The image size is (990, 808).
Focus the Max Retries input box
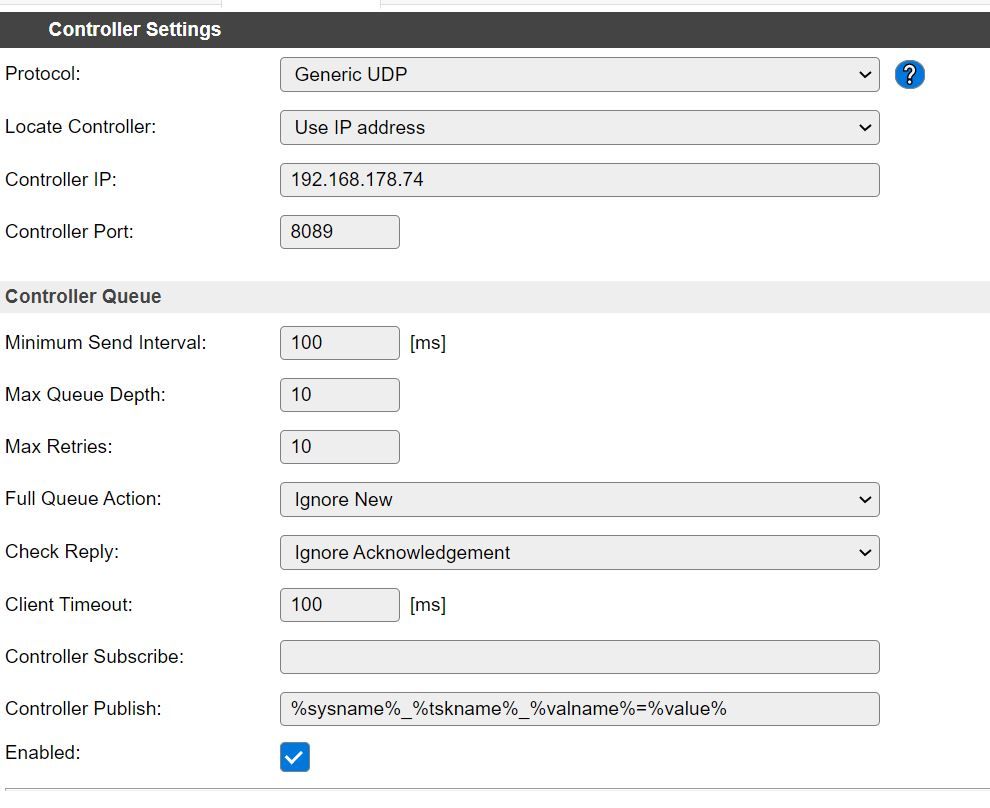(339, 447)
